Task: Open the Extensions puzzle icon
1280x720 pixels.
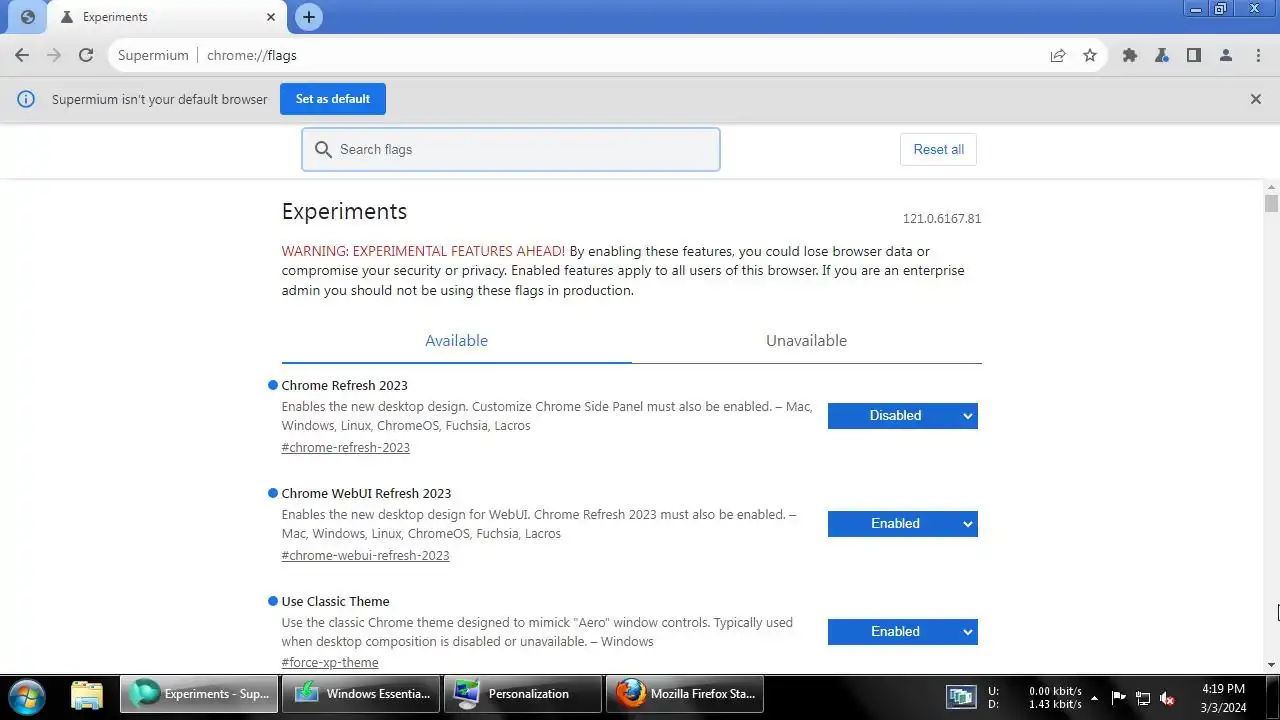Action: coord(1130,56)
